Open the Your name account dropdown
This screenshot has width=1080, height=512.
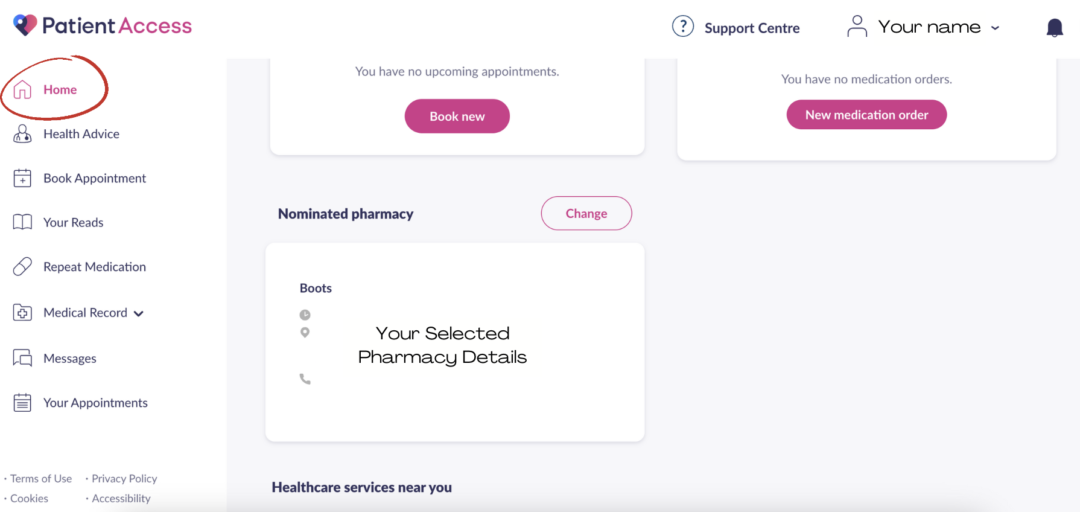coord(924,27)
